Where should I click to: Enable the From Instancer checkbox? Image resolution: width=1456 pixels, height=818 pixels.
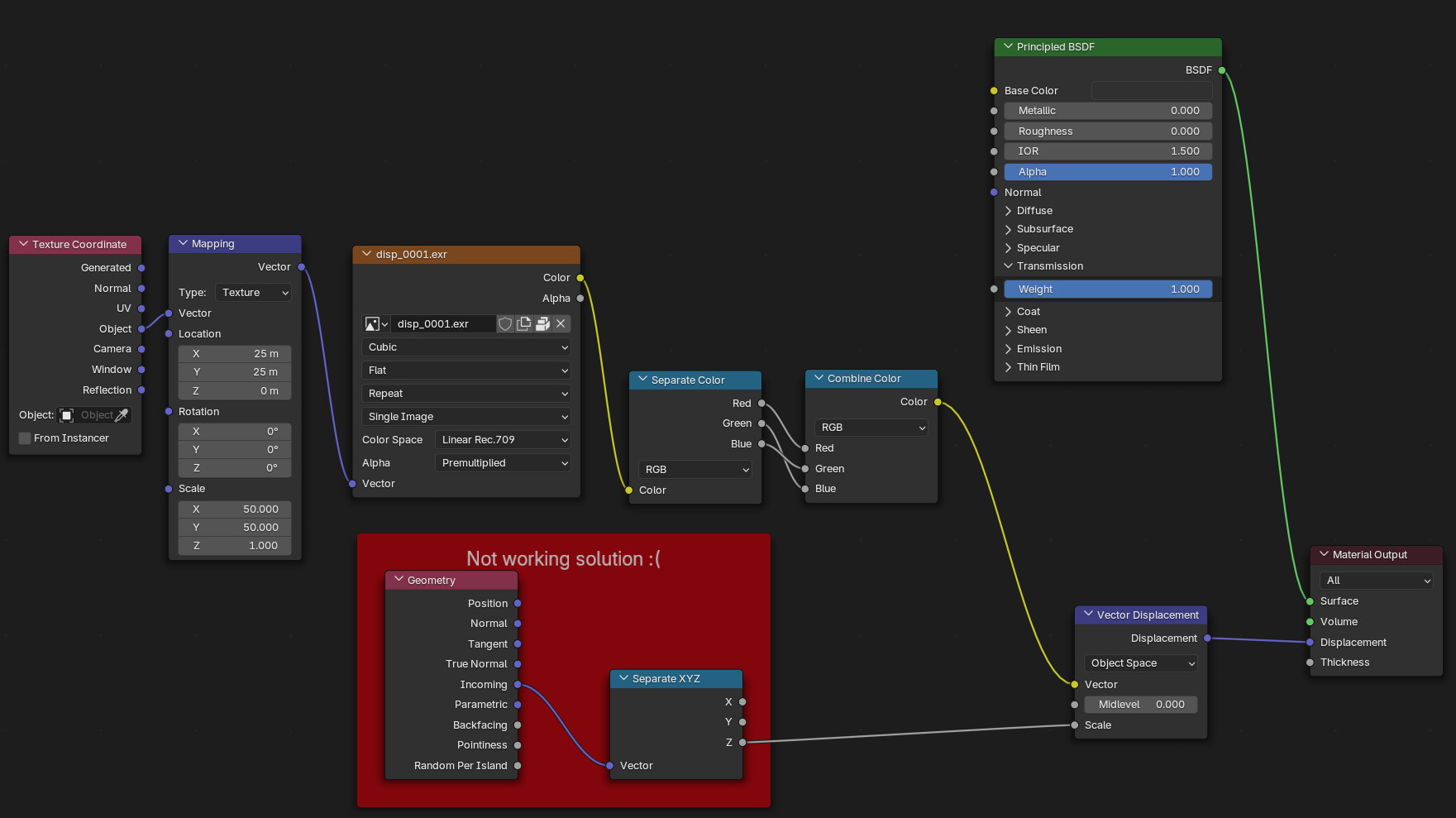[25, 438]
